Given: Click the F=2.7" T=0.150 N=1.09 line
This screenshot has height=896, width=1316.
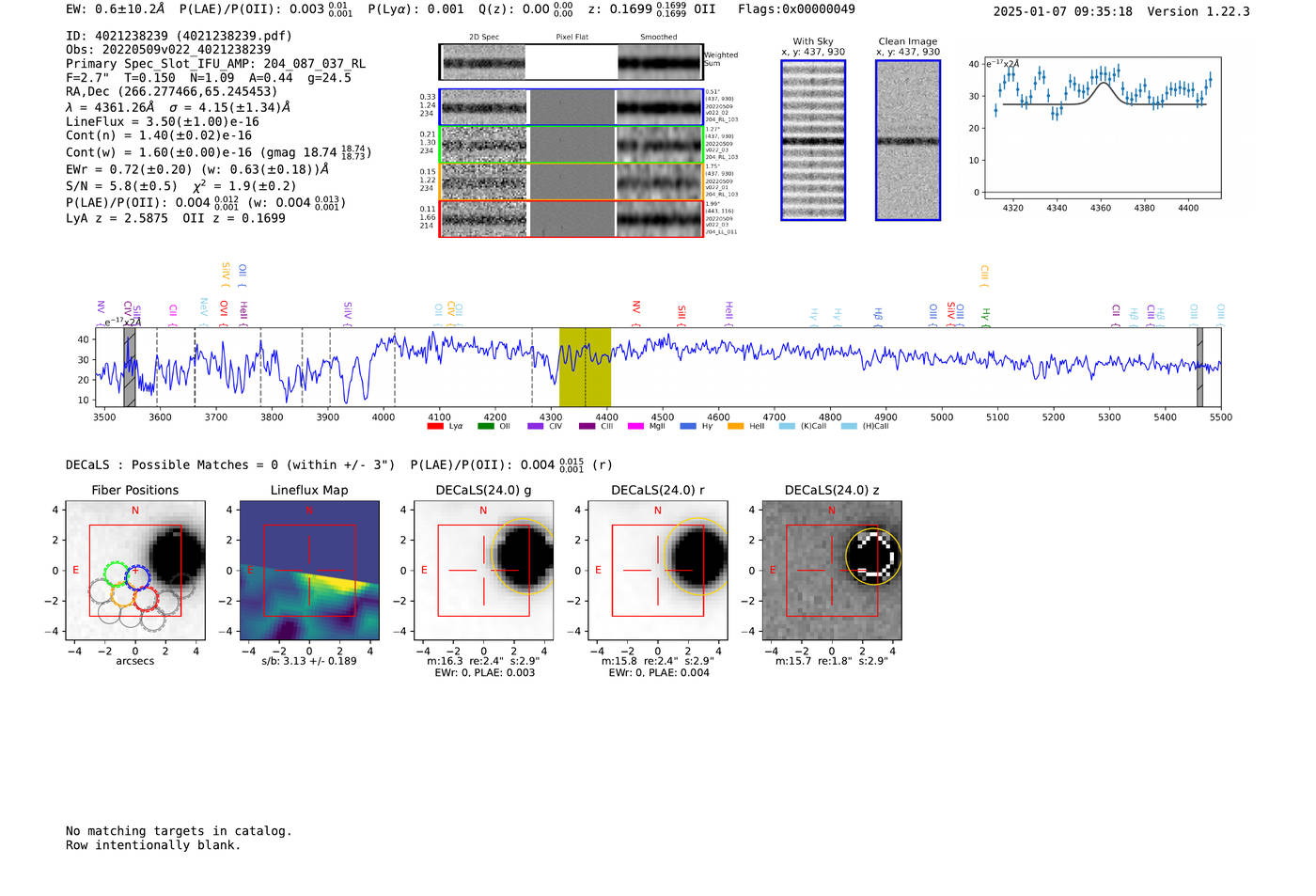Looking at the screenshot, I should pos(209,78).
